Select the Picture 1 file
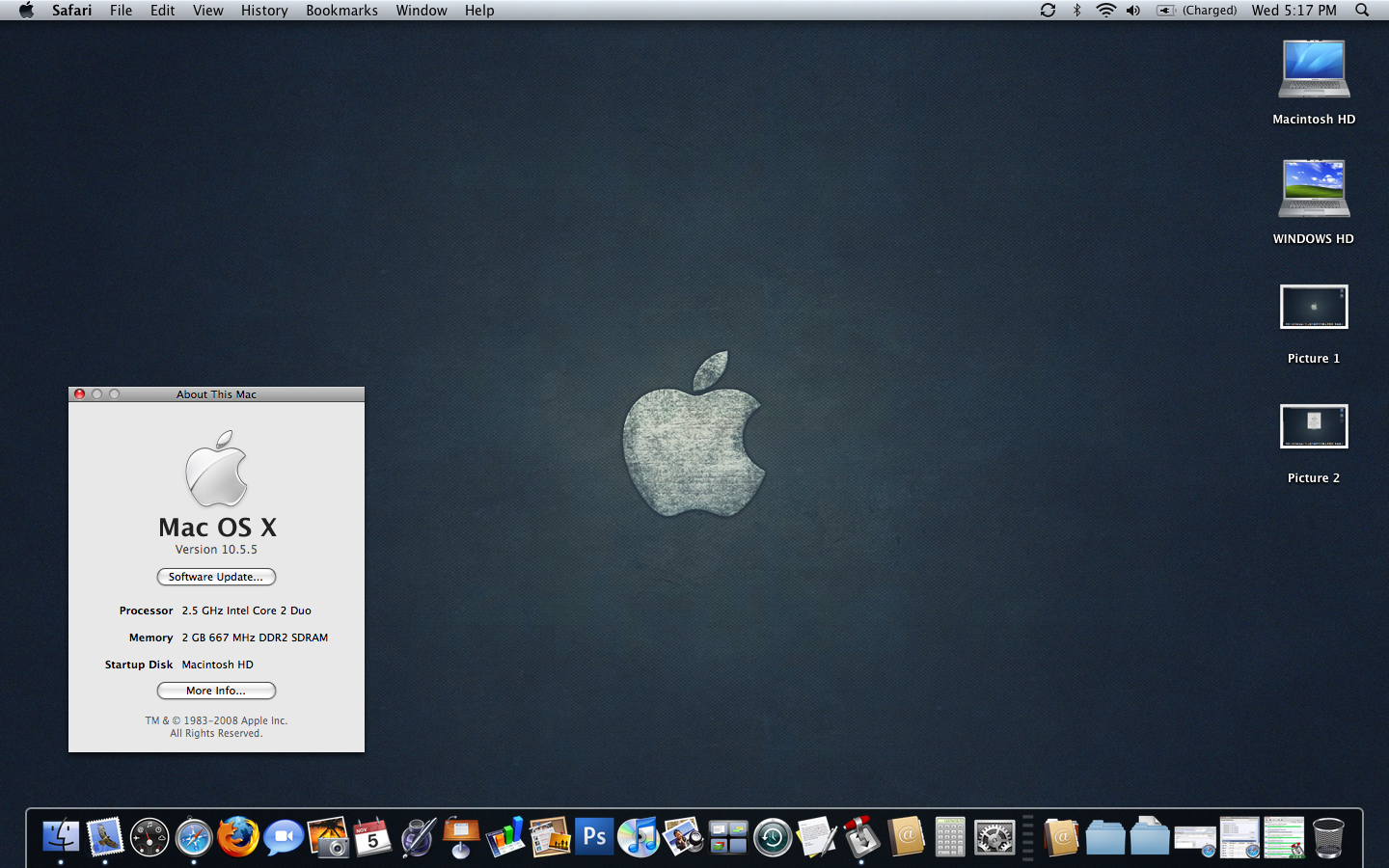Viewport: 1389px width, 868px height. tap(1314, 324)
